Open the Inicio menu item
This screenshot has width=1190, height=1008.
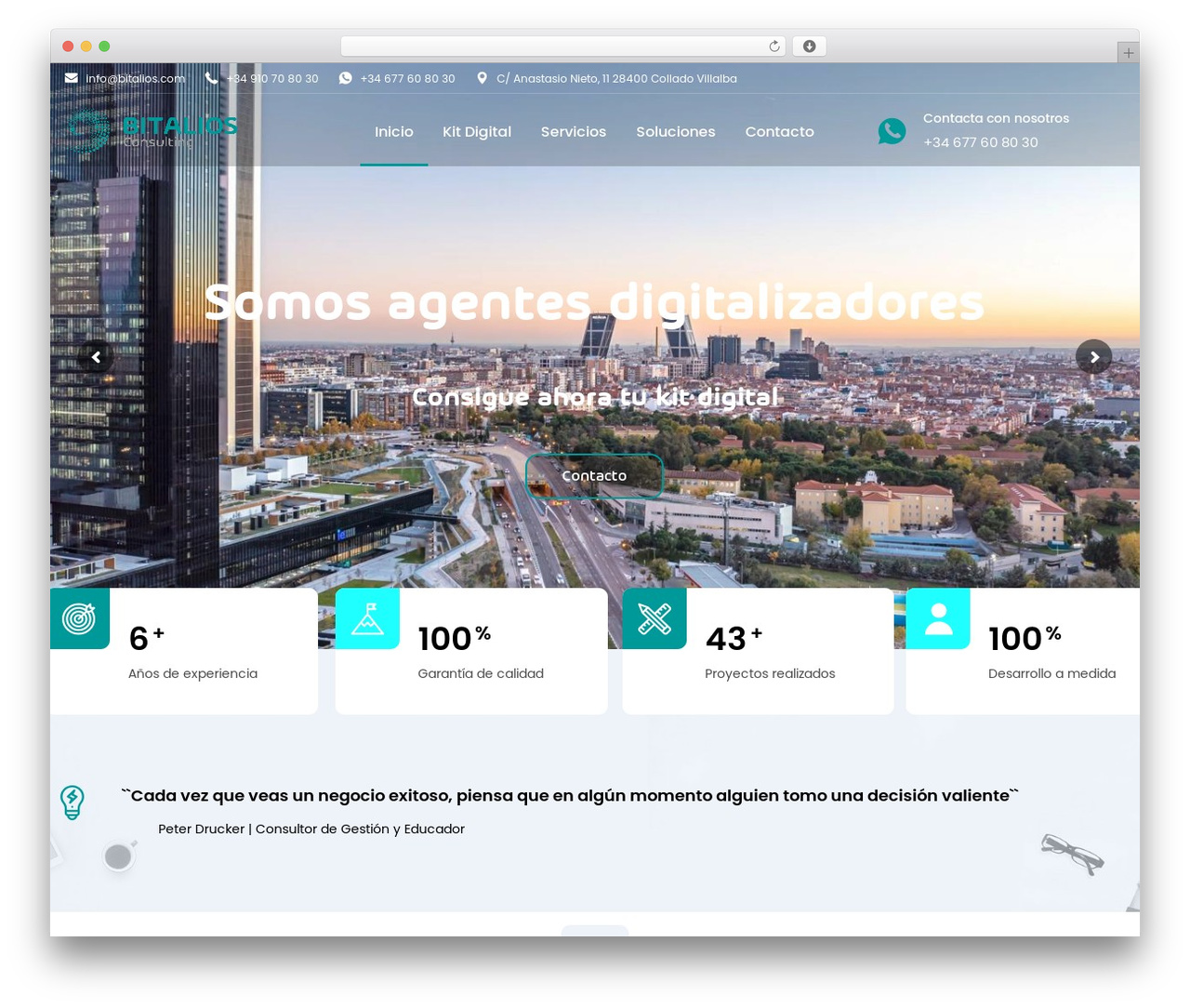pyautogui.click(x=394, y=132)
